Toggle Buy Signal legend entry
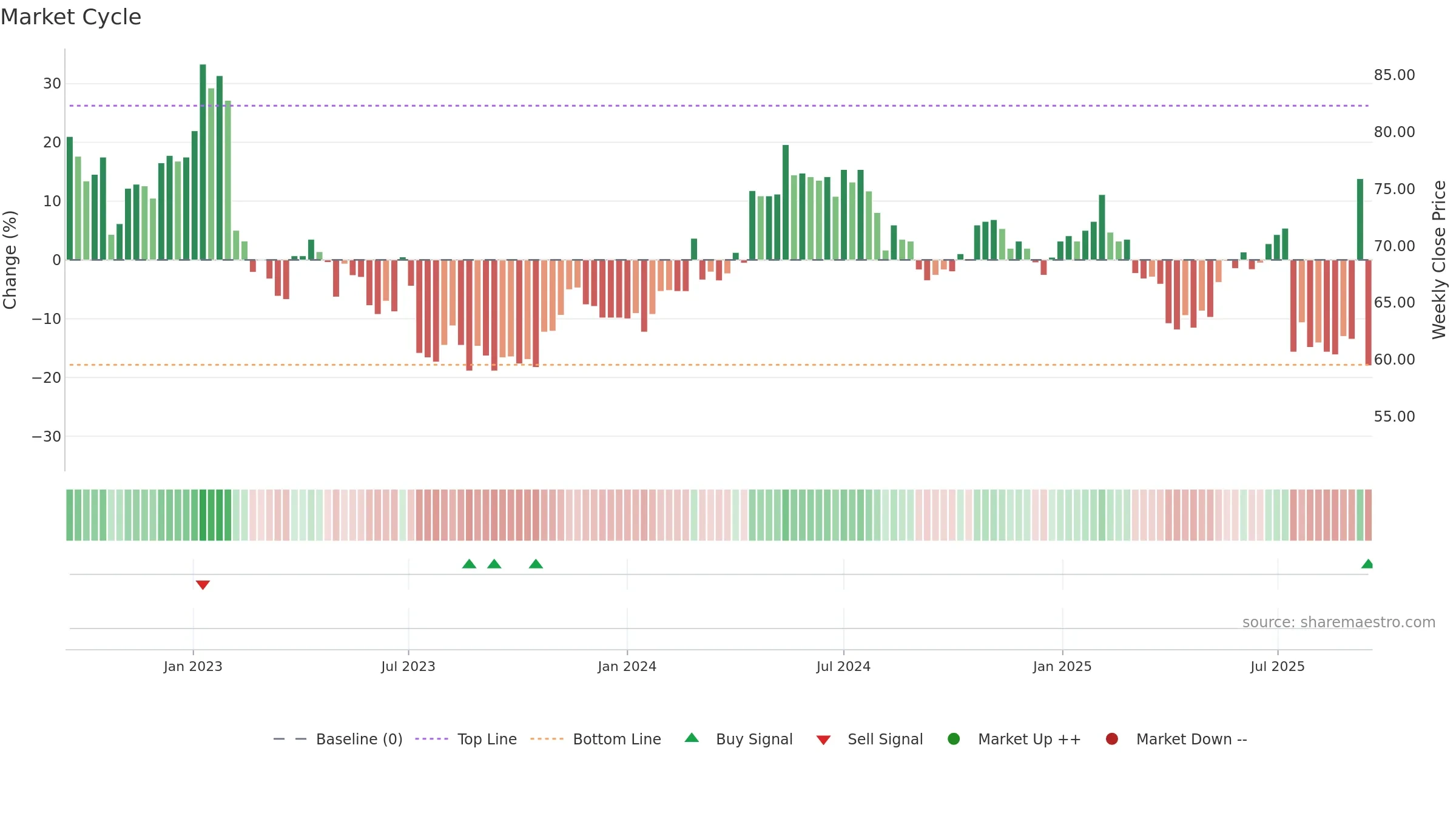 click(739, 739)
